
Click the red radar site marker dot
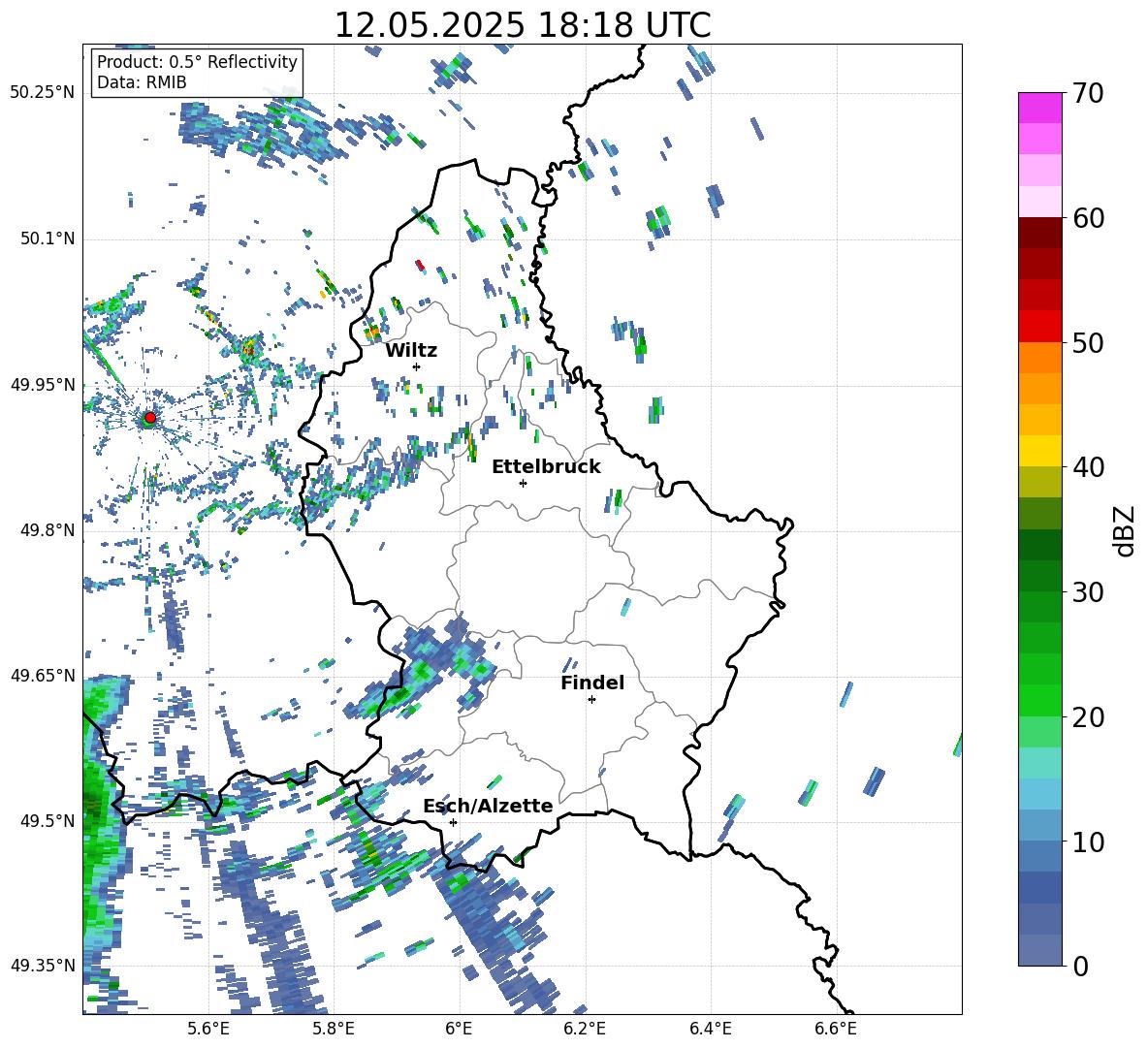(x=150, y=418)
